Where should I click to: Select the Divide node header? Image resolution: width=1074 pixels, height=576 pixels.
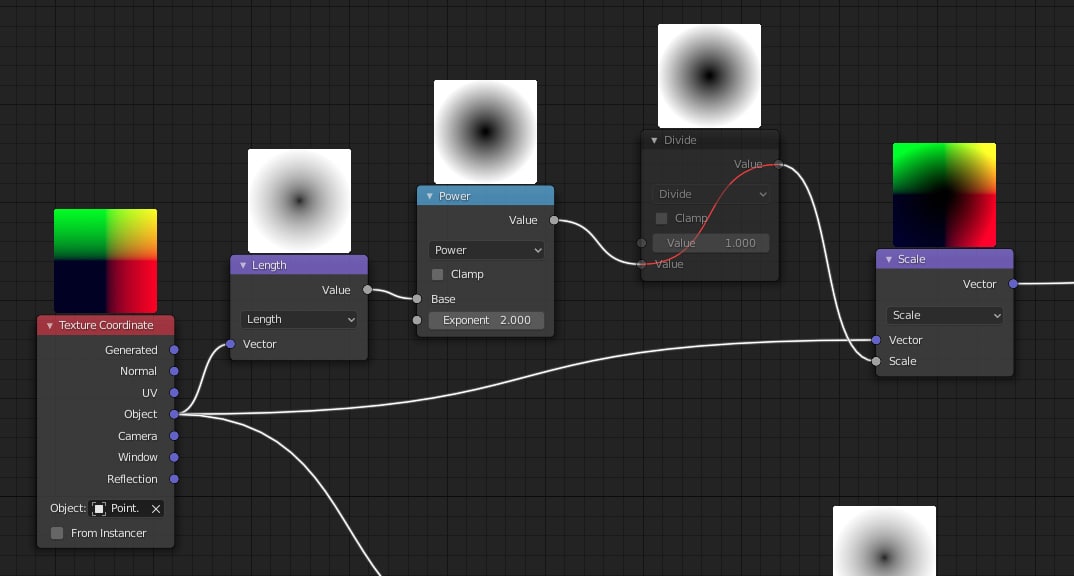(x=710, y=140)
